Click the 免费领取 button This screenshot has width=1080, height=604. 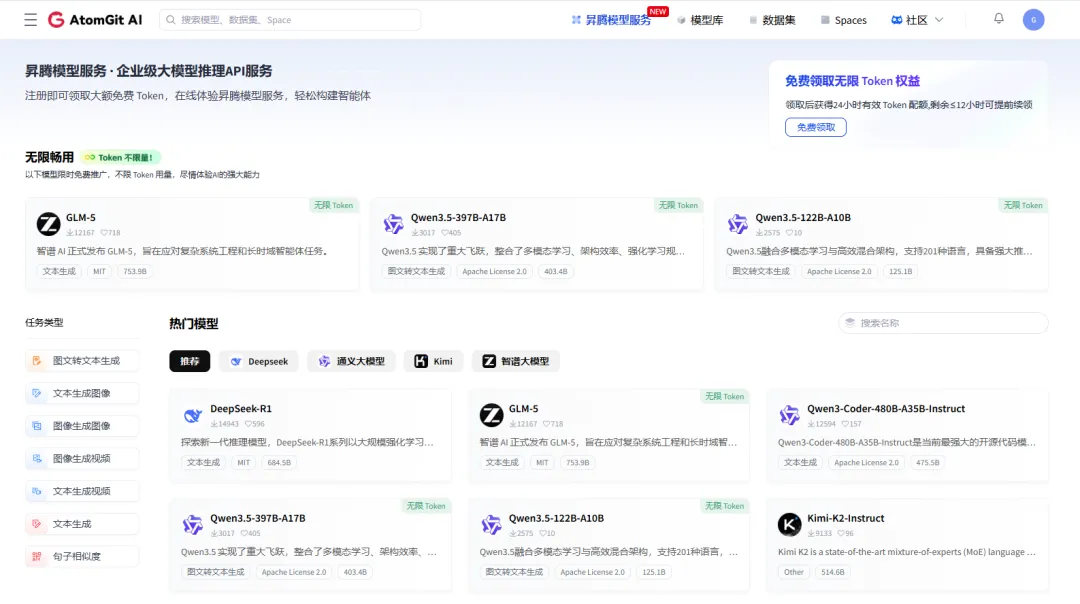click(x=816, y=127)
